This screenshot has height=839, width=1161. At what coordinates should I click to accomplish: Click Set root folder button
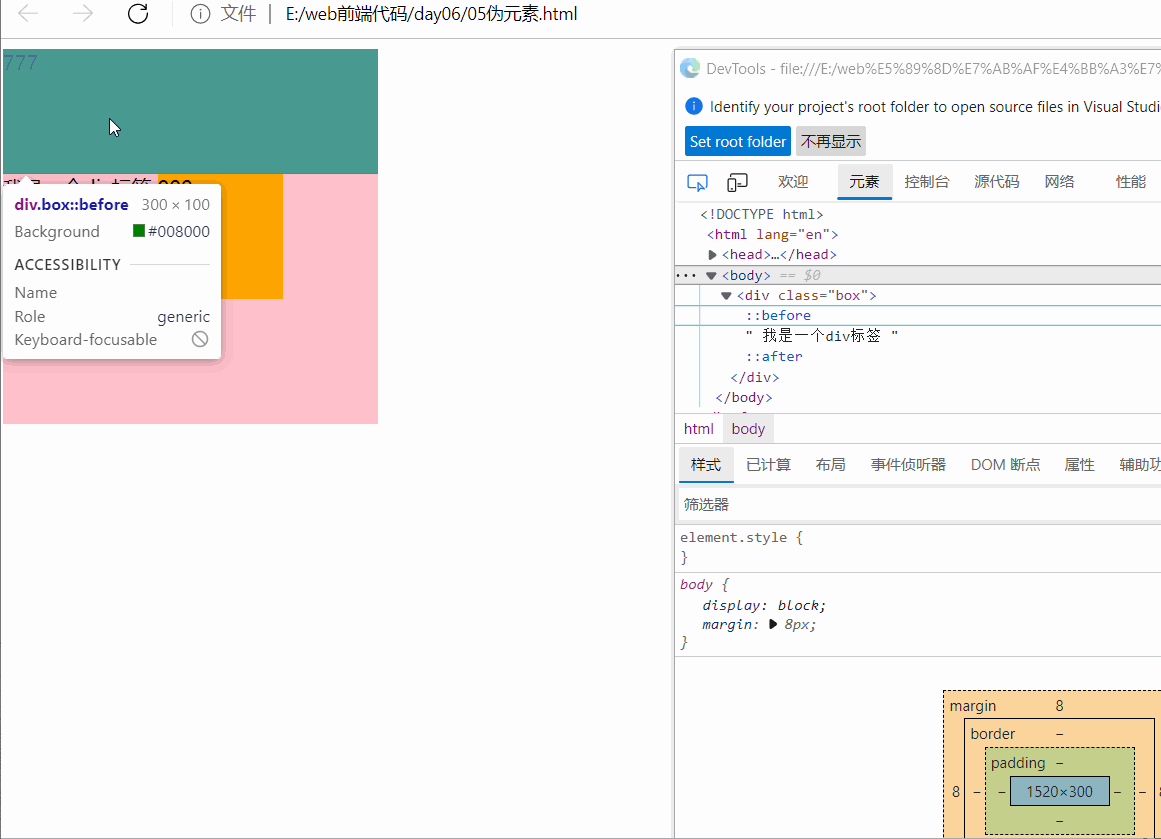[x=737, y=141]
